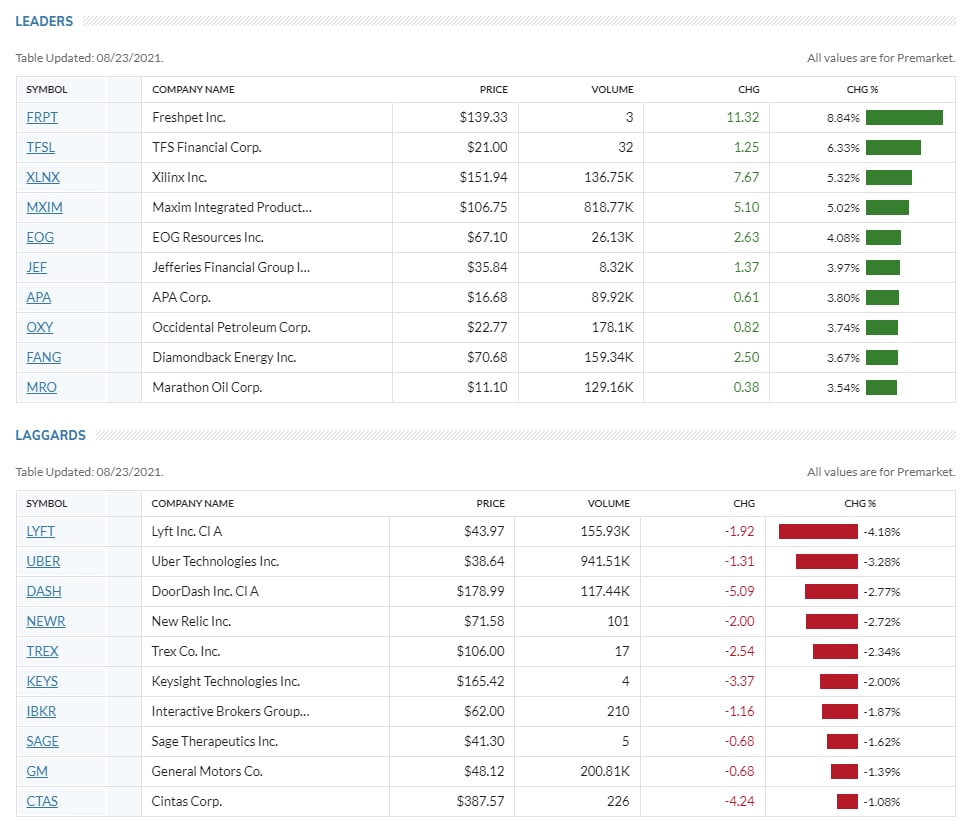Click Freshpet's green 8.84% change bar
Viewport: 967px width, 827px height.
click(904, 117)
